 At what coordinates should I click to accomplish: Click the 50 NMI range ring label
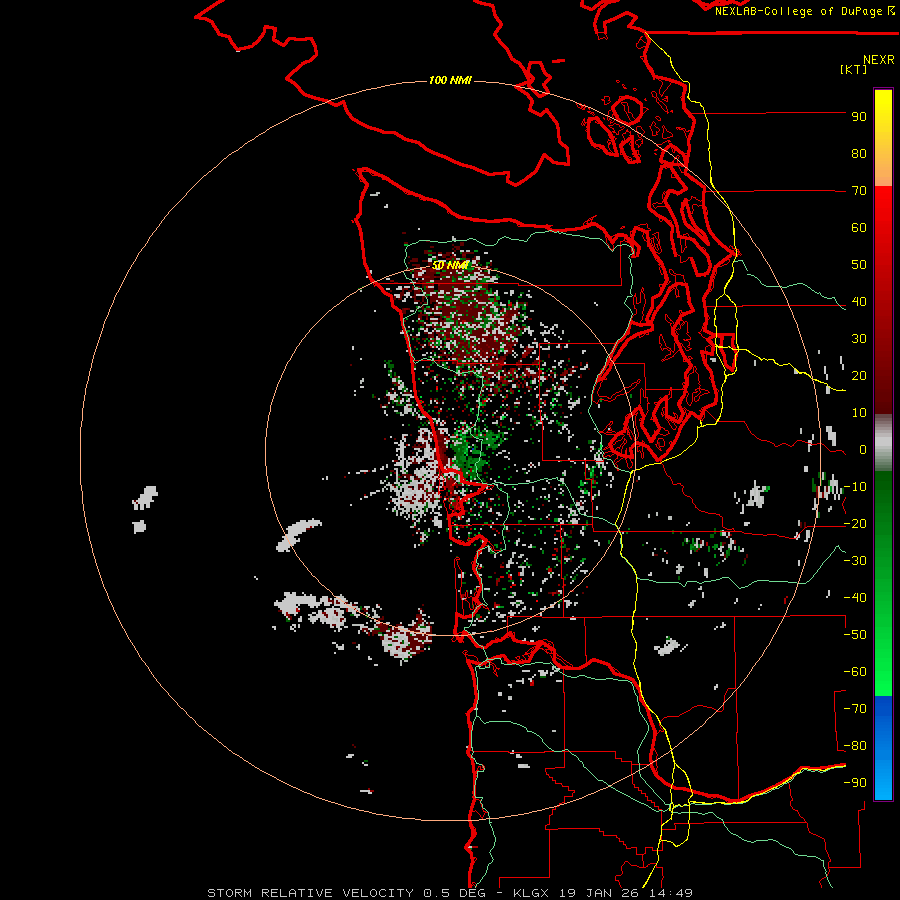click(451, 265)
